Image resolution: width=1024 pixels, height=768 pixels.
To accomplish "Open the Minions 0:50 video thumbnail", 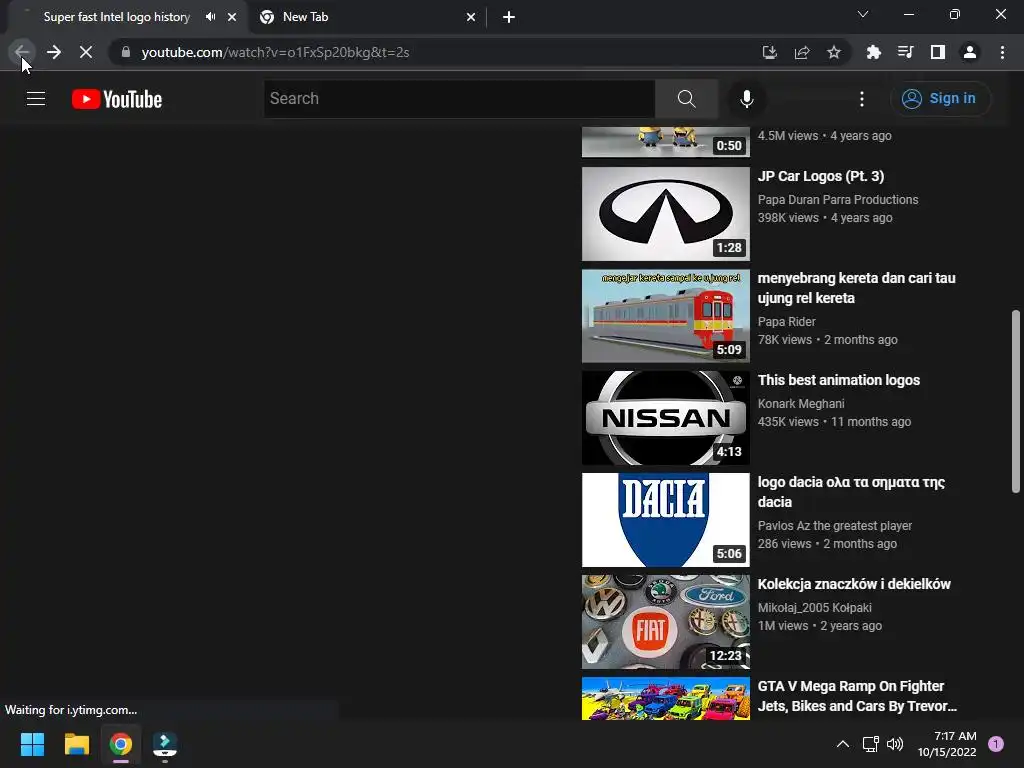I will pos(665,142).
